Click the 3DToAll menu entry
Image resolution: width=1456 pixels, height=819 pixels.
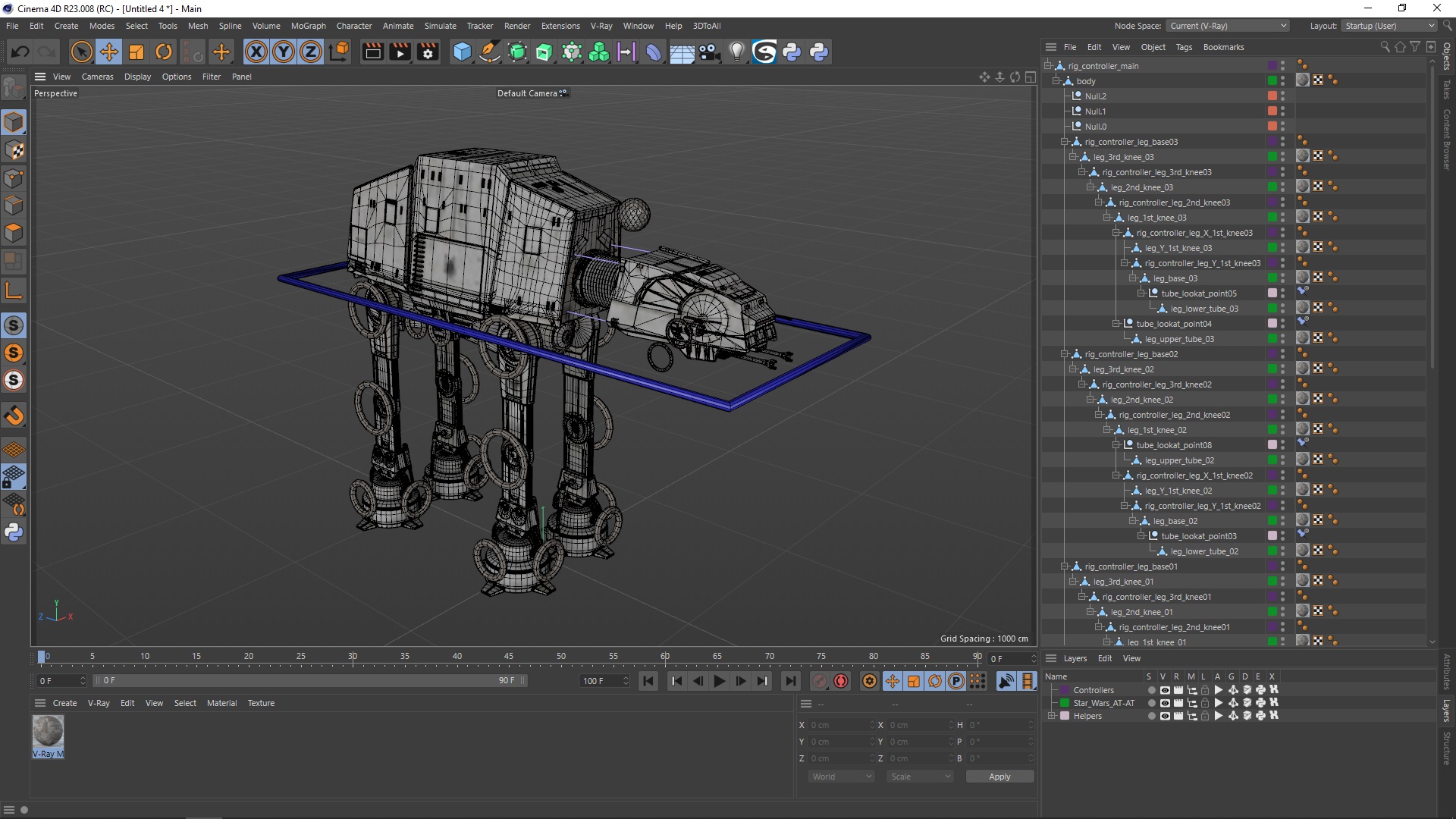pos(707,26)
